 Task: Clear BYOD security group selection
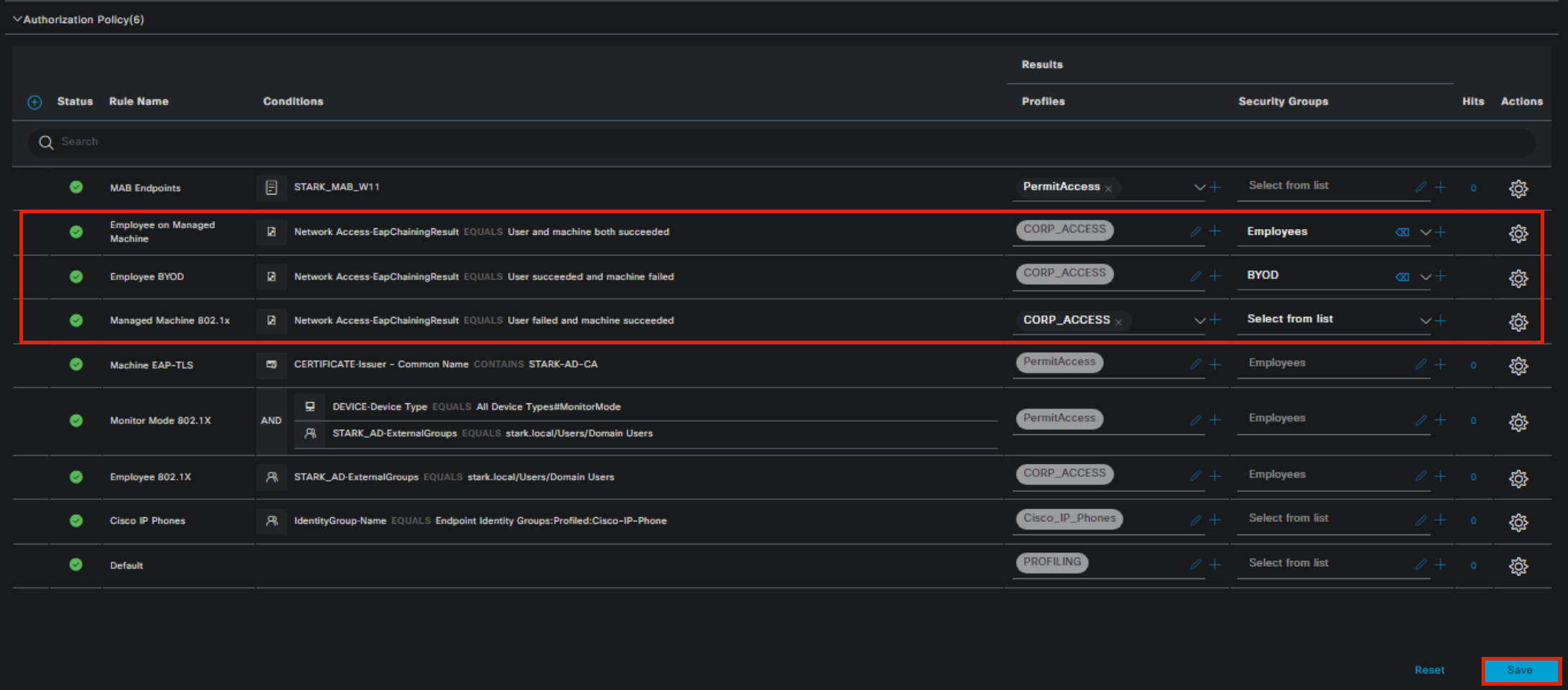pos(1402,277)
